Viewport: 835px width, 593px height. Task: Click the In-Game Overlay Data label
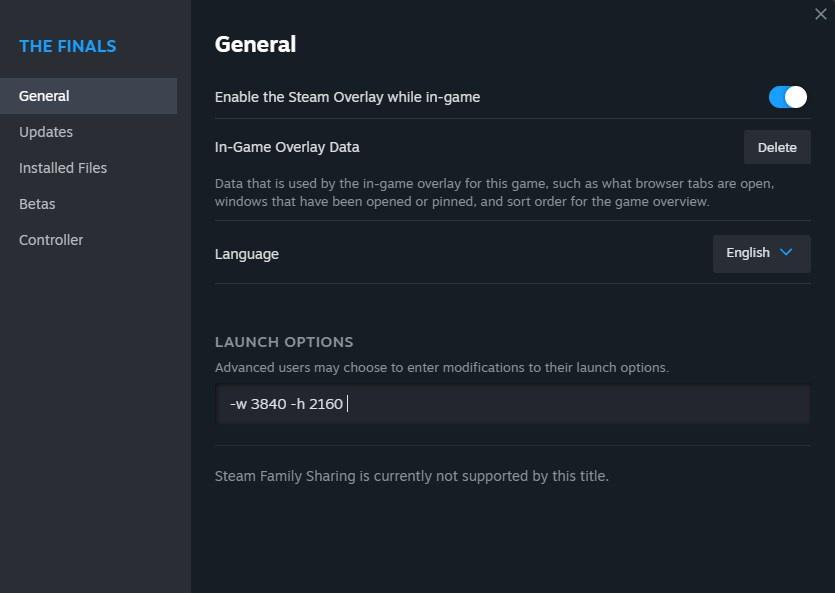pos(287,147)
